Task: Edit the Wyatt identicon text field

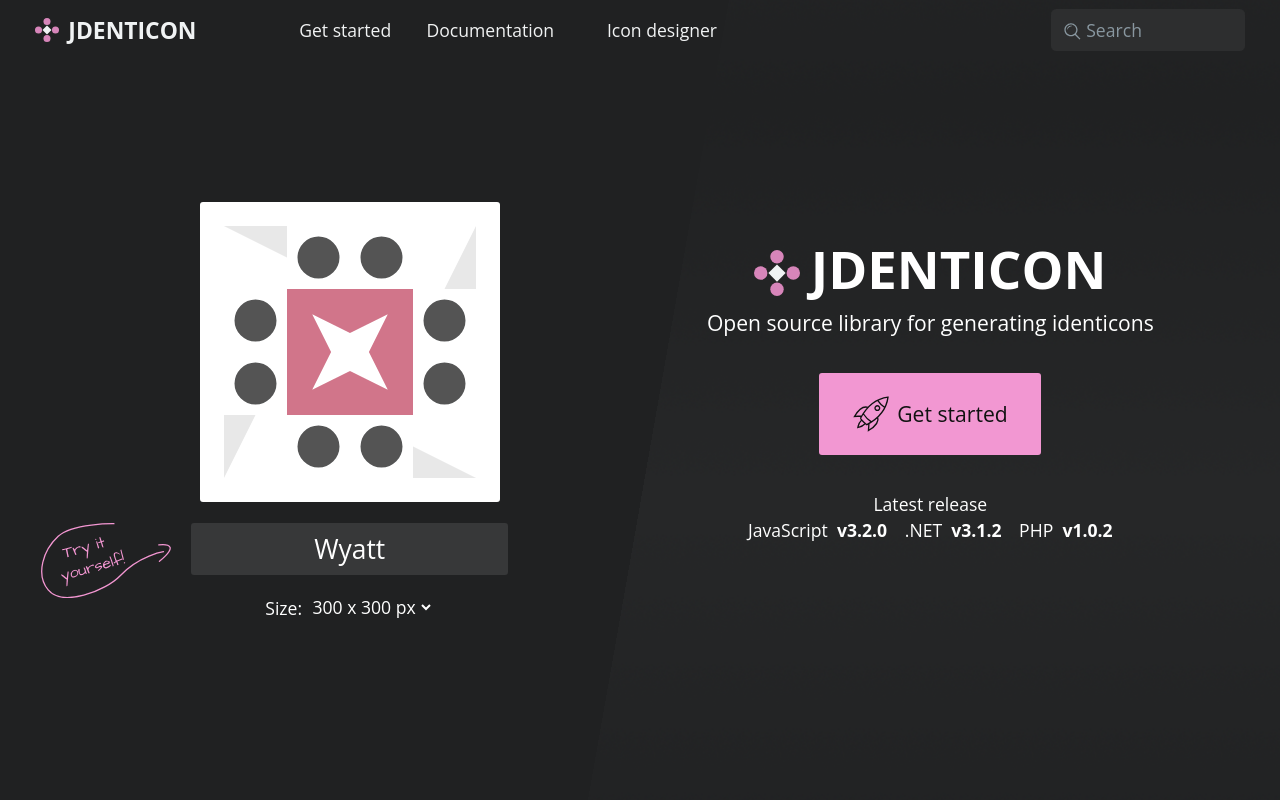Action: (349, 549)
